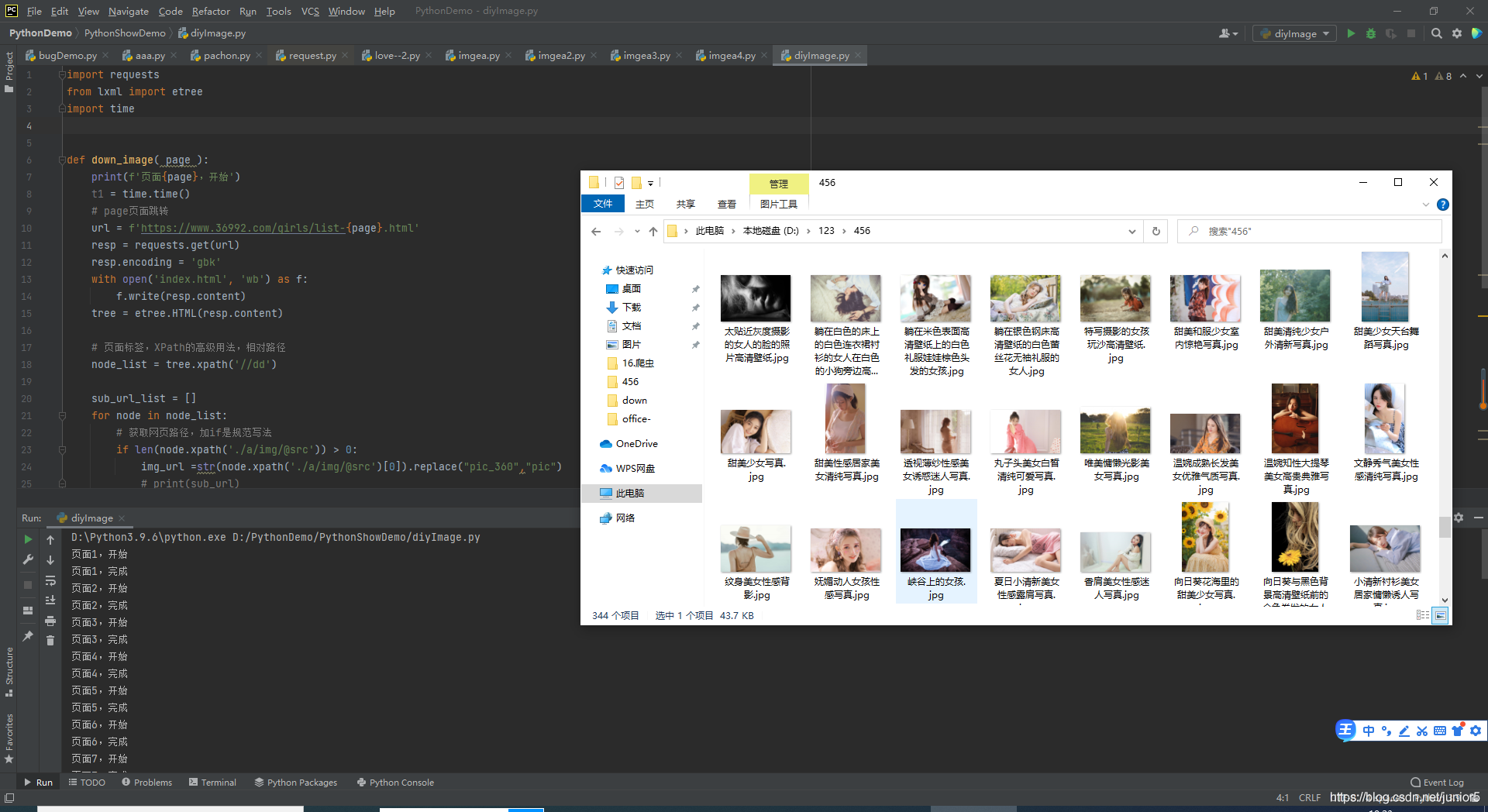Viewport: 1488px width, 812px height.
Task: Switch Explorer to large thumbnails view icon
Action: coord(1440,615)
